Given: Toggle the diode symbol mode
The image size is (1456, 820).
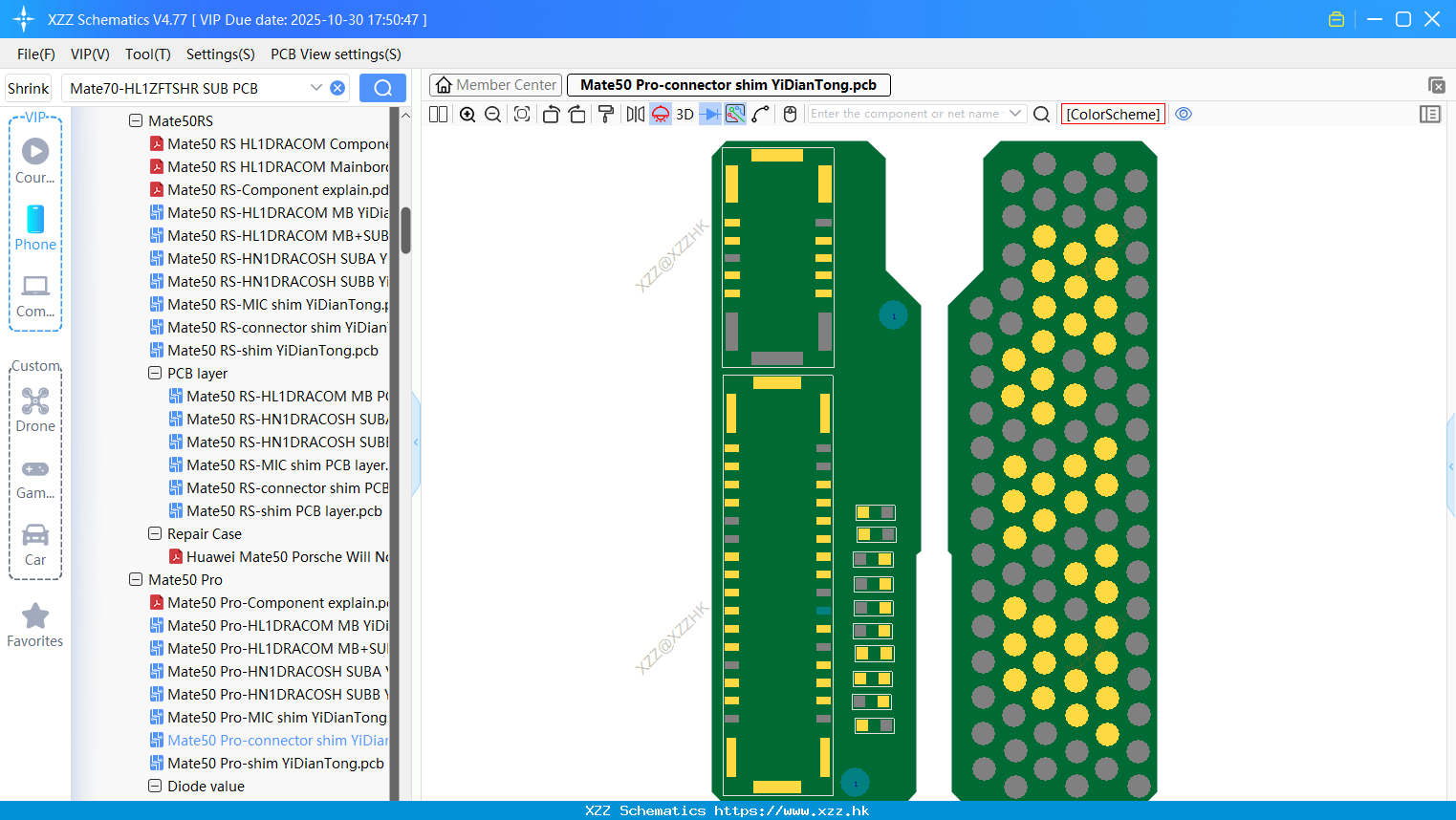Looking at the screenshot, I should pyautogui.click(x=710, y=114).
